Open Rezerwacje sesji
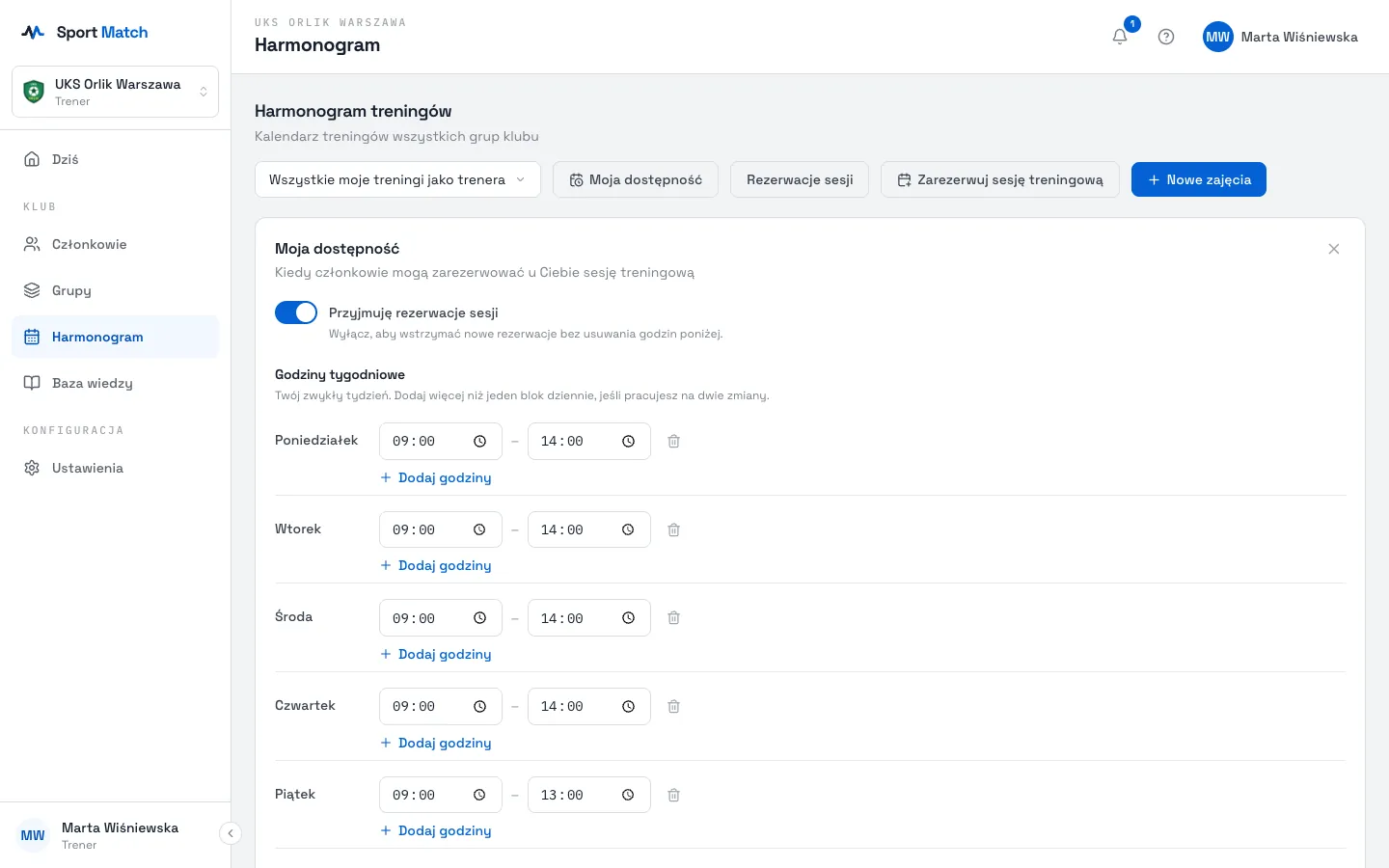The height and width of the screenshot is (868, 1389). click(800, 179)
